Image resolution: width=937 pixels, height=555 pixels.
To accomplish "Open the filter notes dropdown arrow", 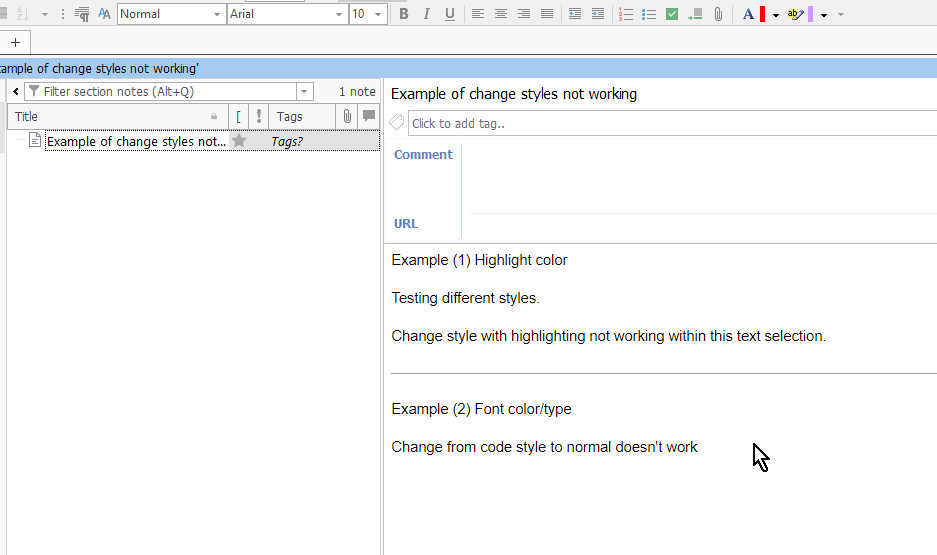I will pos(304,91).
